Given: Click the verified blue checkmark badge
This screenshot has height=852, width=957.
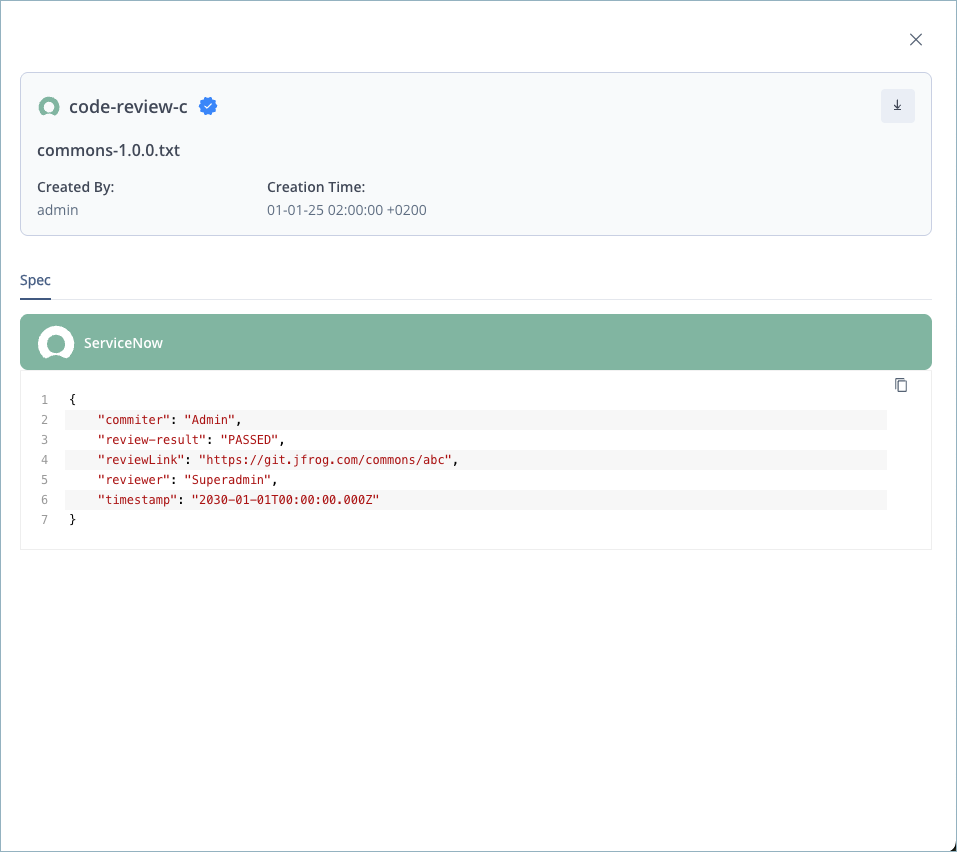Looking at the screenshot, I should pyautogui.click(x=208, y=105).
